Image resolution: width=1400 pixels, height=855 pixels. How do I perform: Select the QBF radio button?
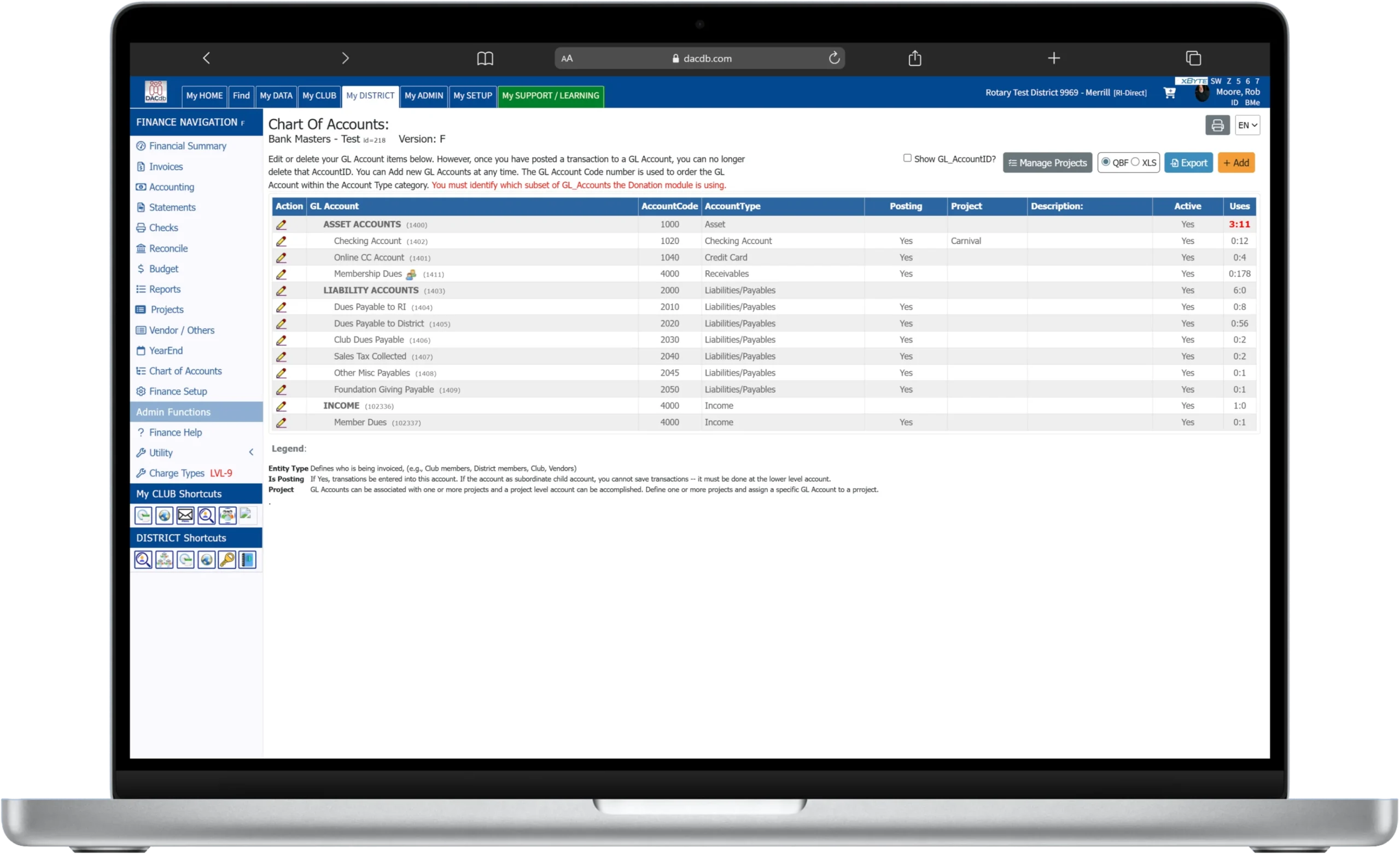point(1106,162)
